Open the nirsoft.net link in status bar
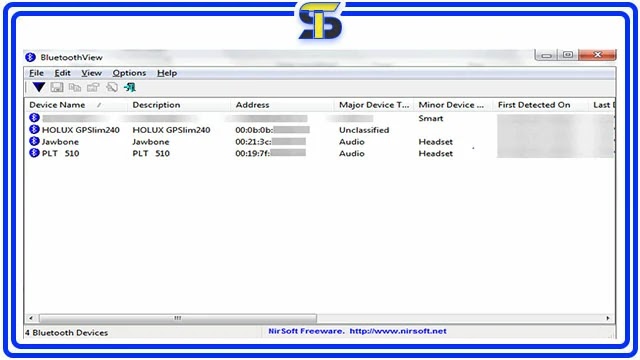The image size is (640, 360). pyautogui.click(x=398, y=331)
